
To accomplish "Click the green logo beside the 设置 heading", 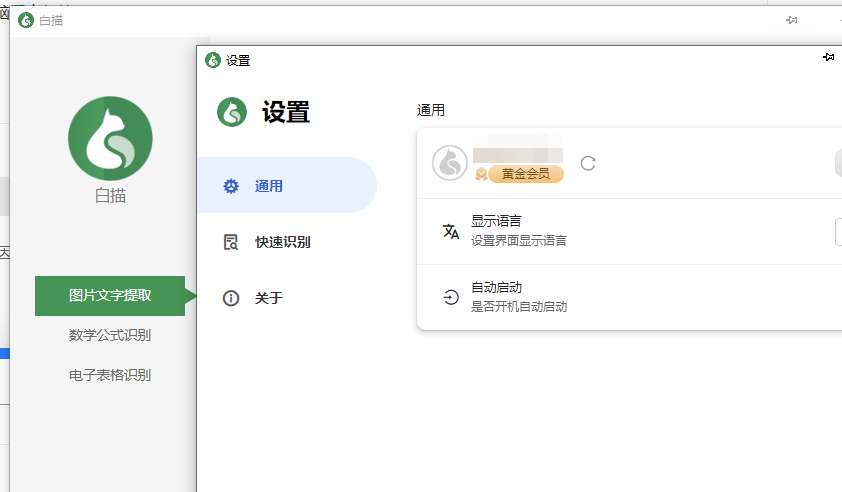I will pos(232,112).
